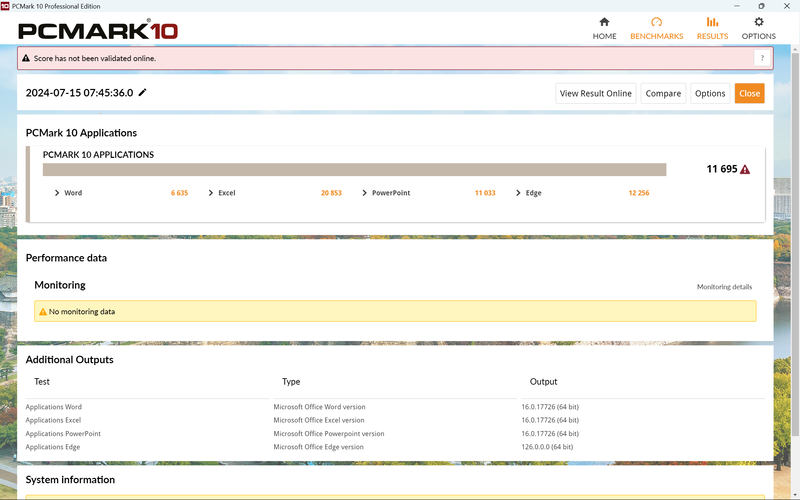Switch to the HOME tab label
This screenshot has width=800, height=500.
(x=604, y=36)
